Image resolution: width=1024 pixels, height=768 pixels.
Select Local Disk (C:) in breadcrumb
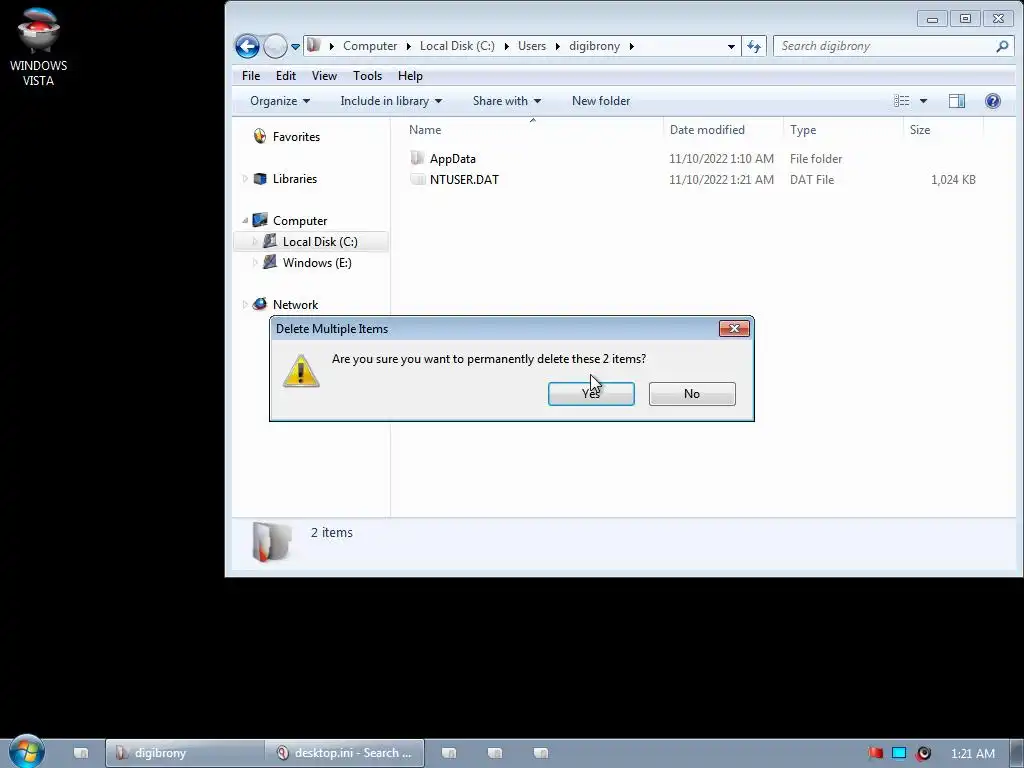point(457,46)
